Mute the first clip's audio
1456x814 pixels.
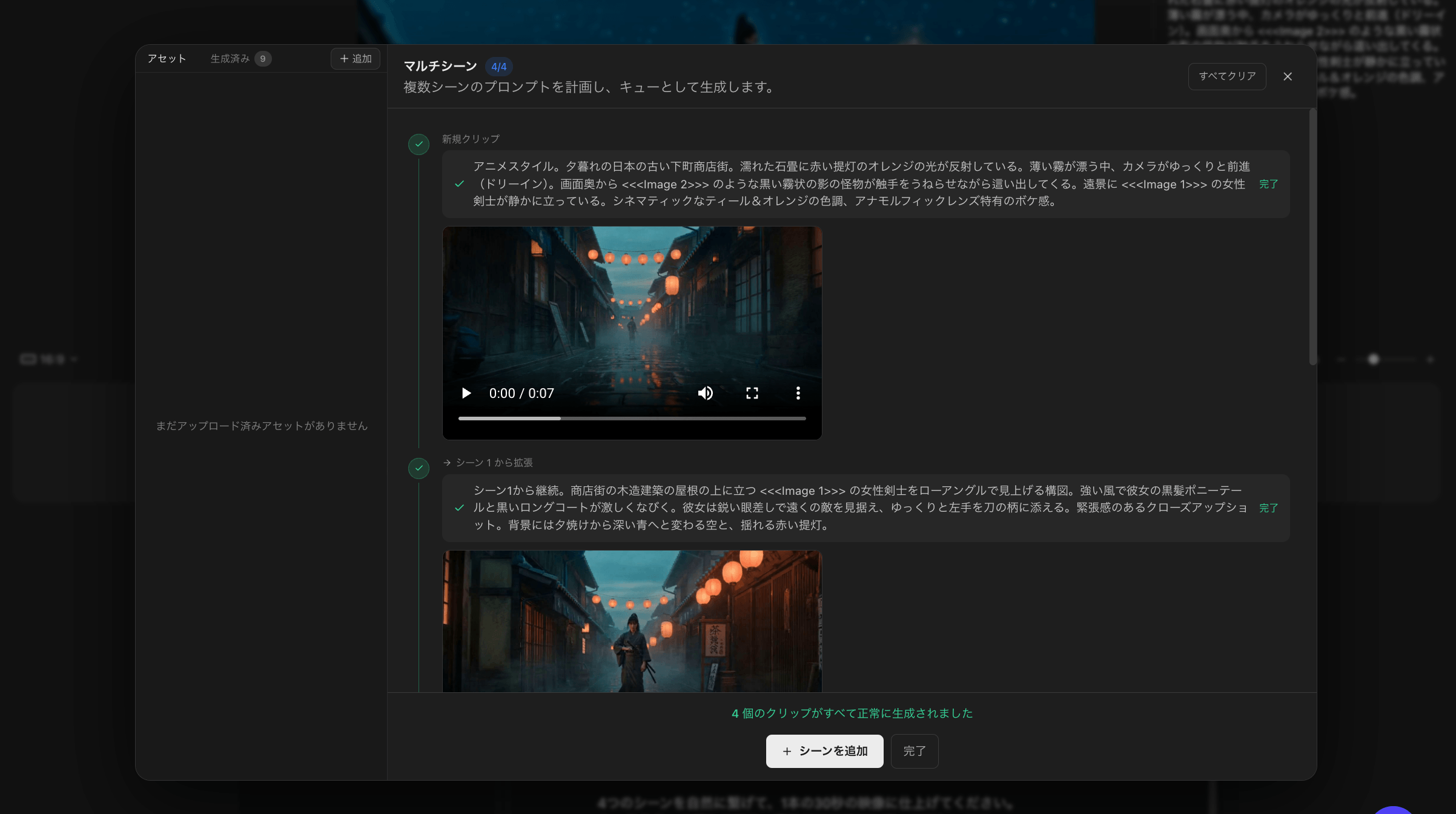point(705,393)
